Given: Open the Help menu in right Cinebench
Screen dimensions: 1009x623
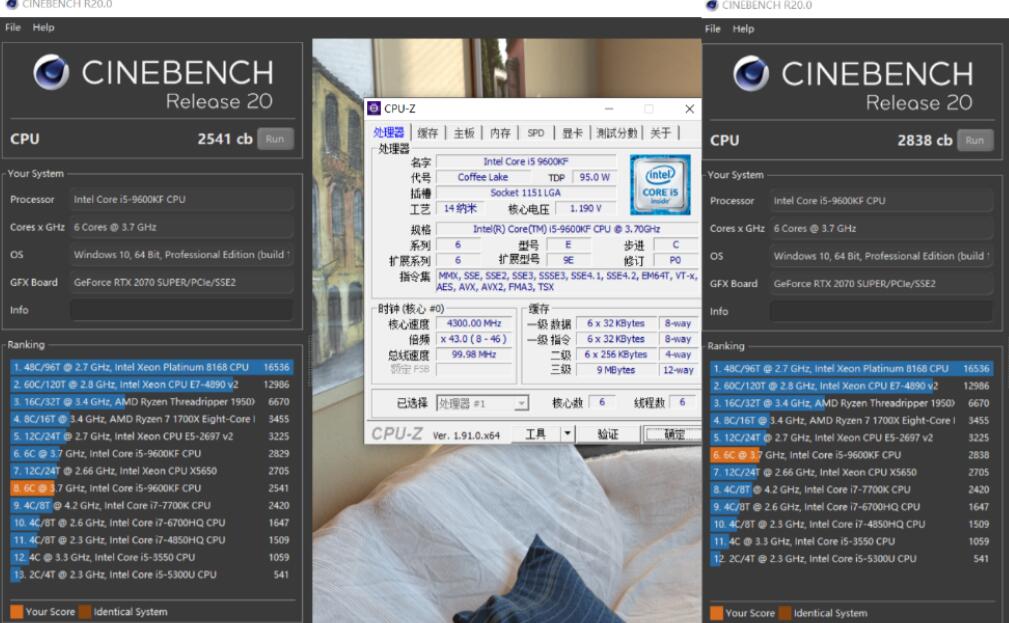Looking at the screenshot, I should 745,28.
